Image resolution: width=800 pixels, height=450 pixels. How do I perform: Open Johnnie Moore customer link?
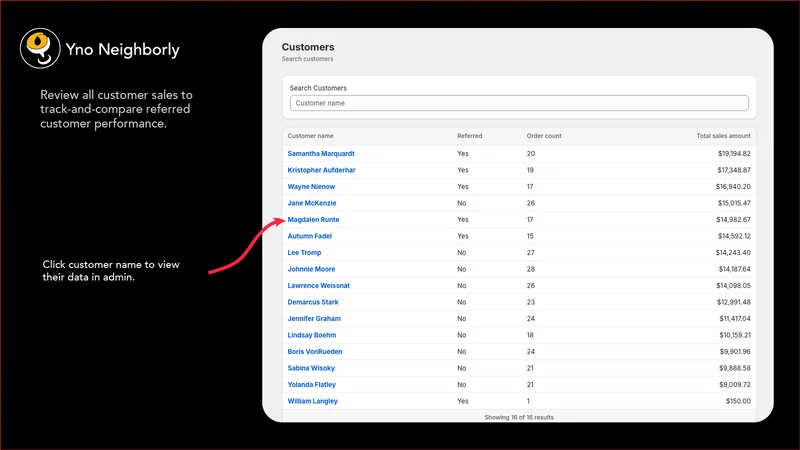point(311,269)
